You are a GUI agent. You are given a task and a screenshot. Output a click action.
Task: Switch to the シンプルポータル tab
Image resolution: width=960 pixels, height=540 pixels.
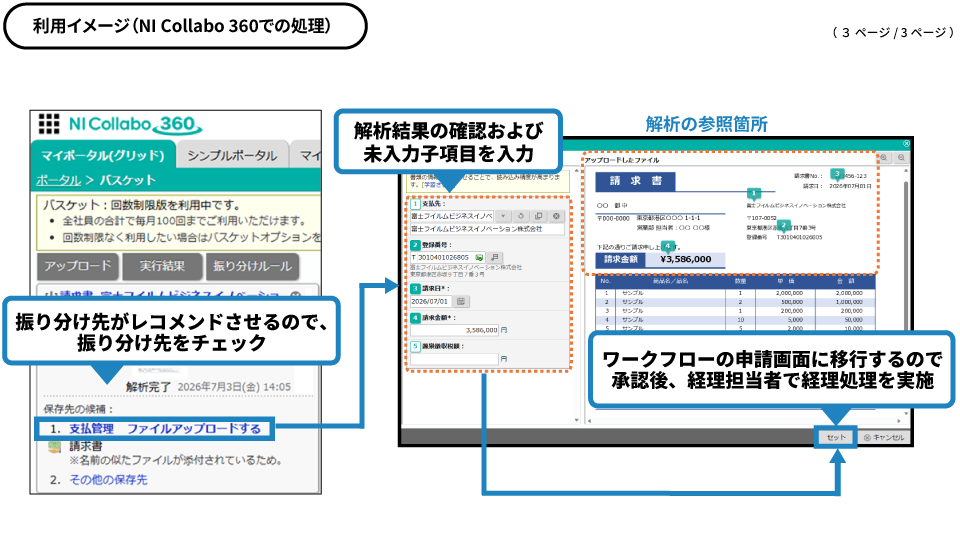[231, 156]
